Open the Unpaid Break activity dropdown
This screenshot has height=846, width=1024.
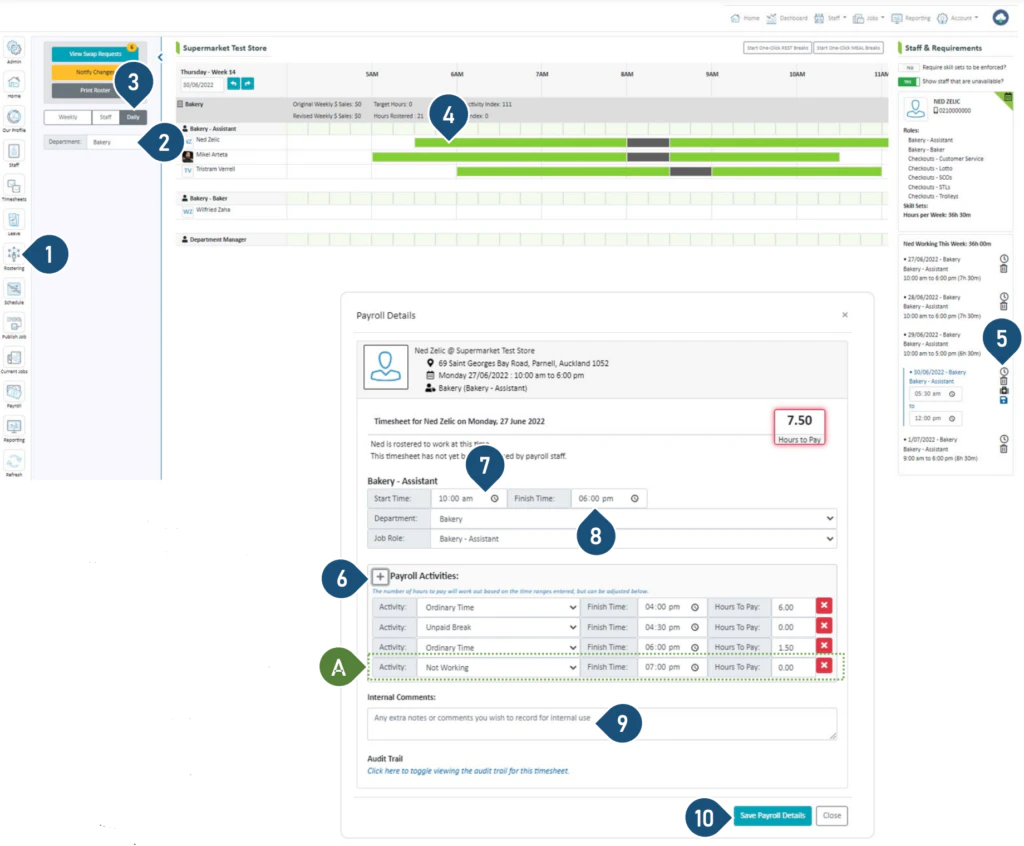coord(498,627)
